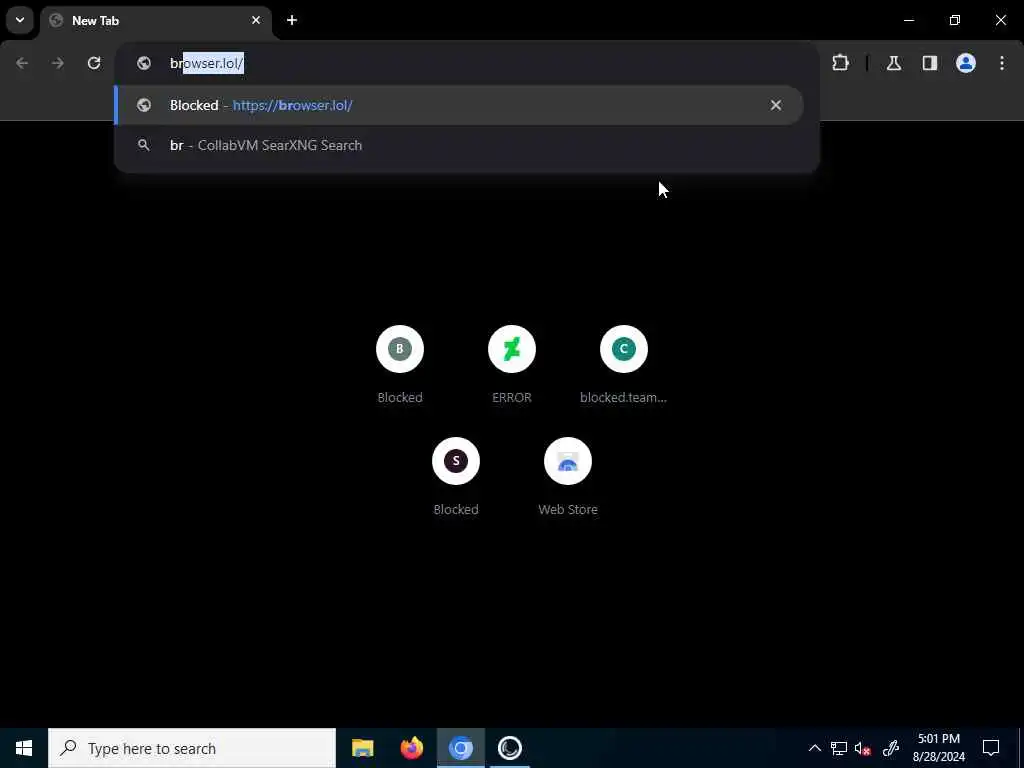
Task: Click globe icon in the address bar
Action: (x=144, y=63)
